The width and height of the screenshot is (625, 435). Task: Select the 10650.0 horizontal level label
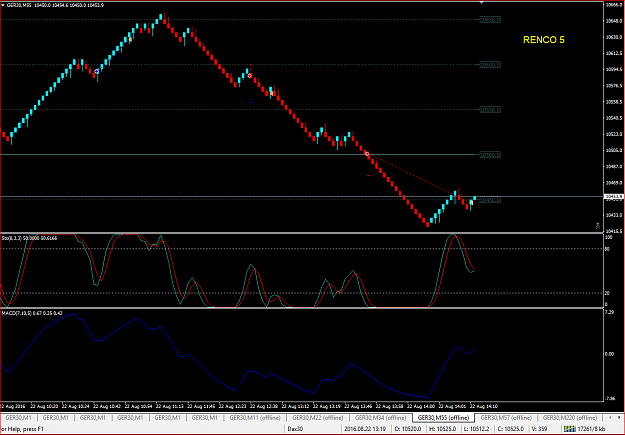pos(490,20)
